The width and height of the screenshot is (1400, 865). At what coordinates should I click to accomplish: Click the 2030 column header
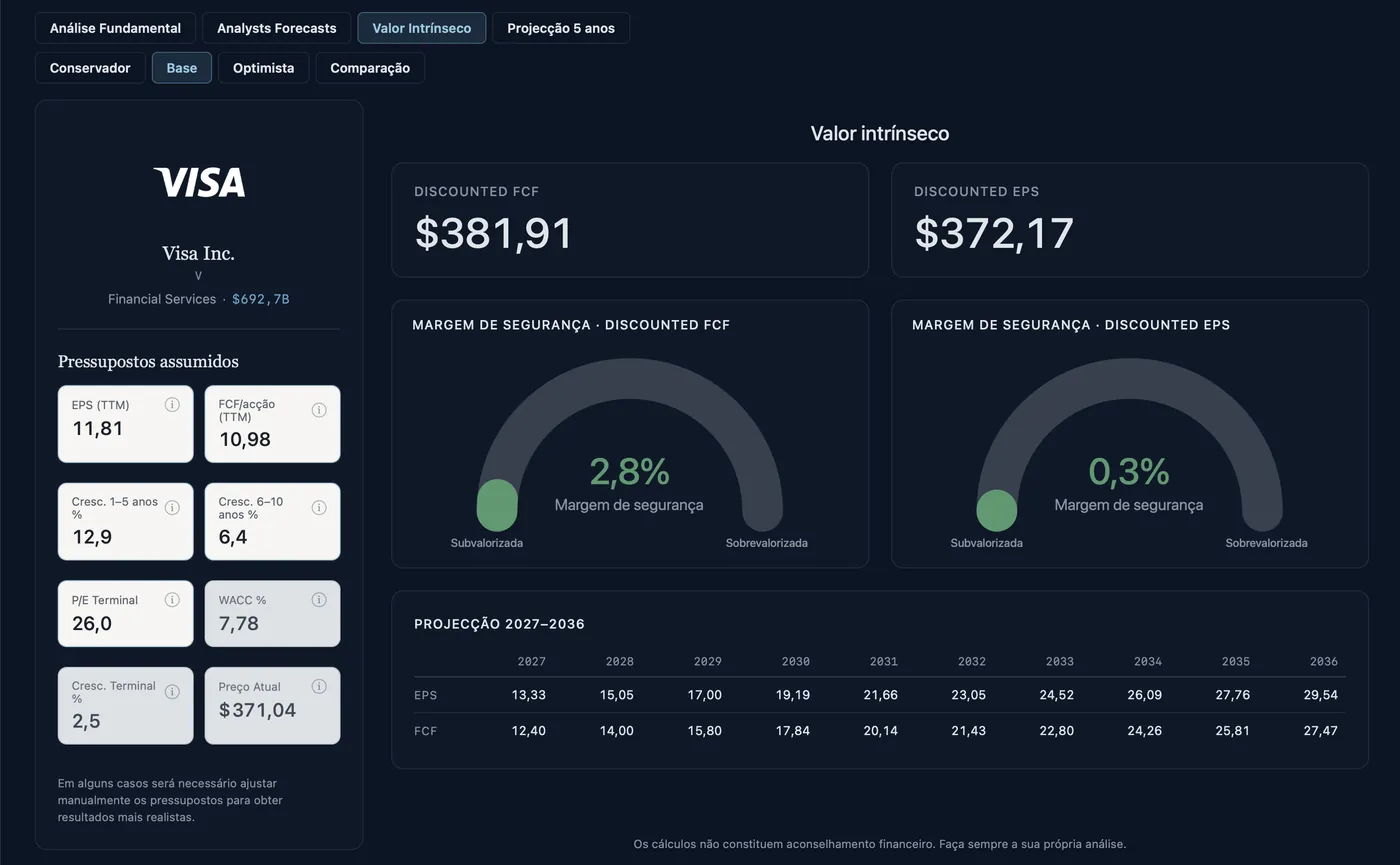[796, 661]
